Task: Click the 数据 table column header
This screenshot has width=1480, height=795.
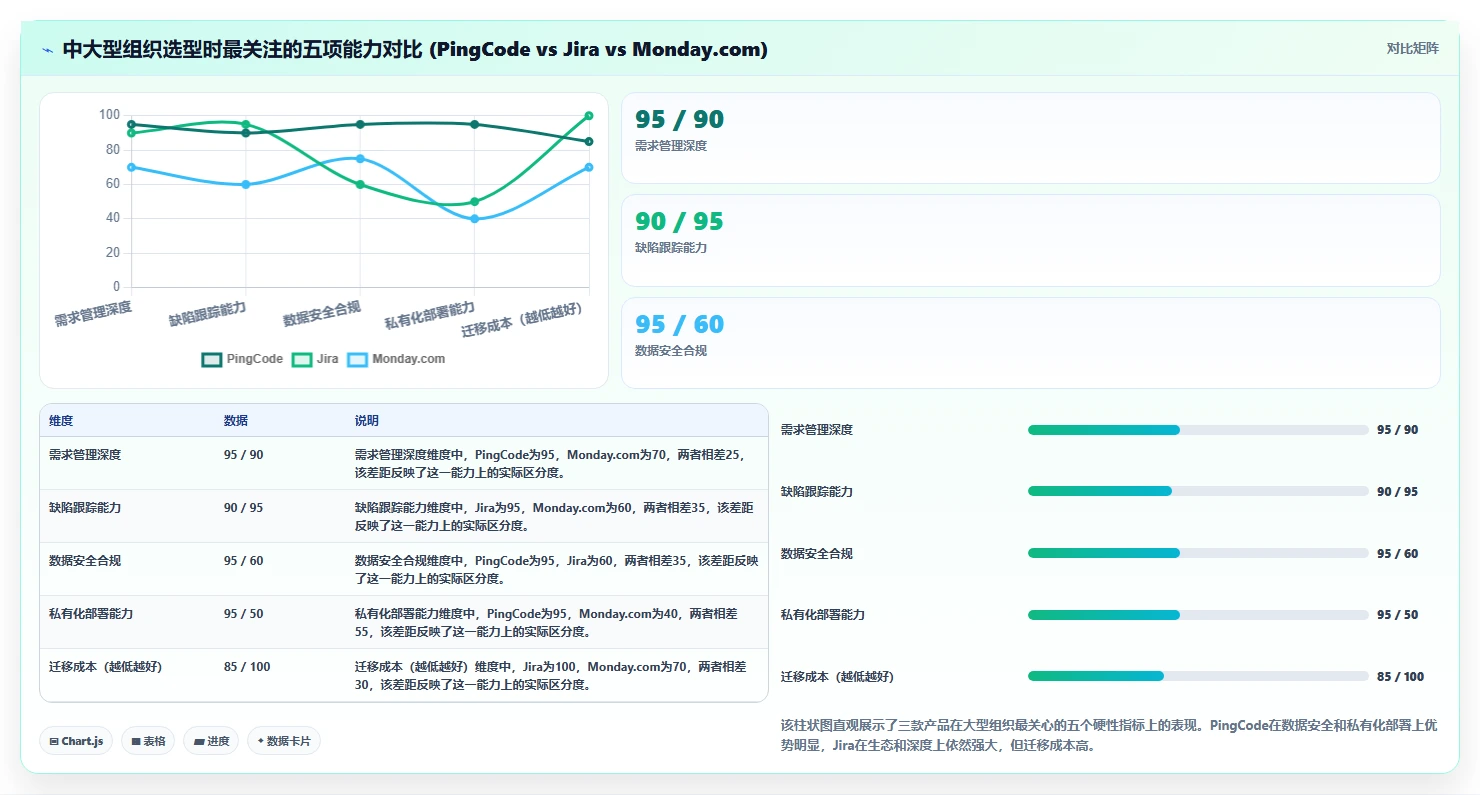Action: (x=236, y=421)
